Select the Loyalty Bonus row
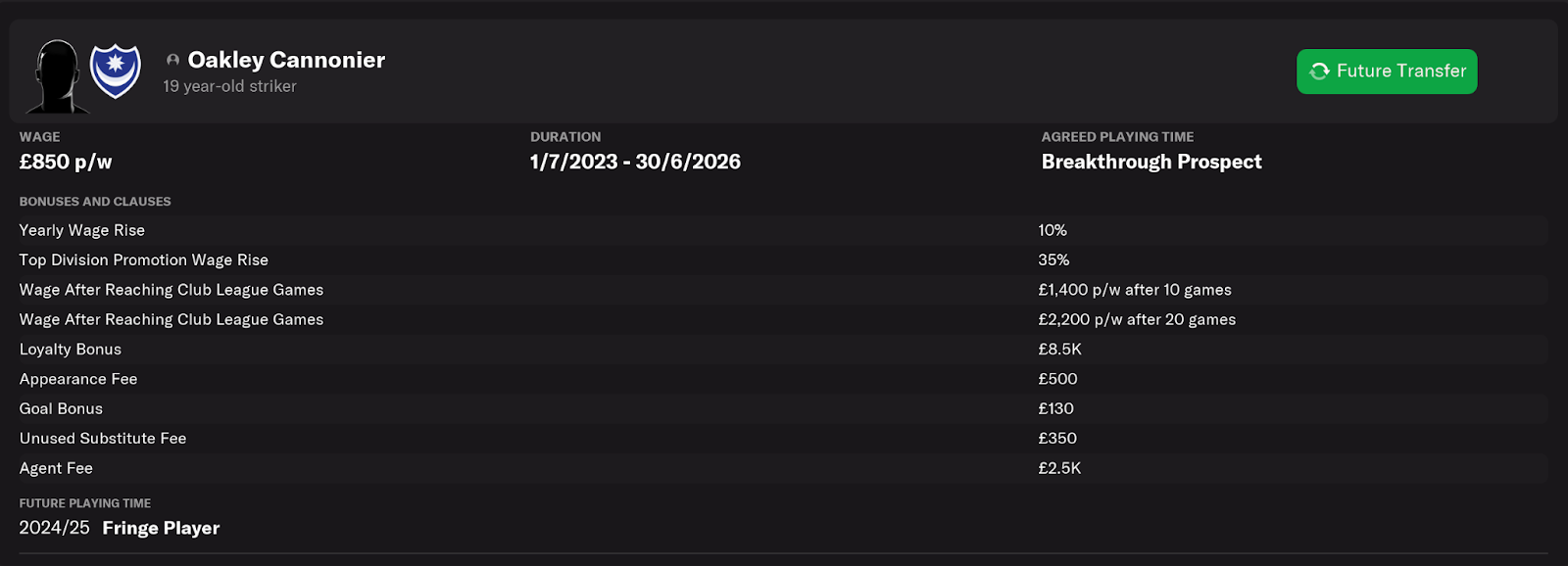This screenshot has height=566, width=1568. tap(783, 349)
